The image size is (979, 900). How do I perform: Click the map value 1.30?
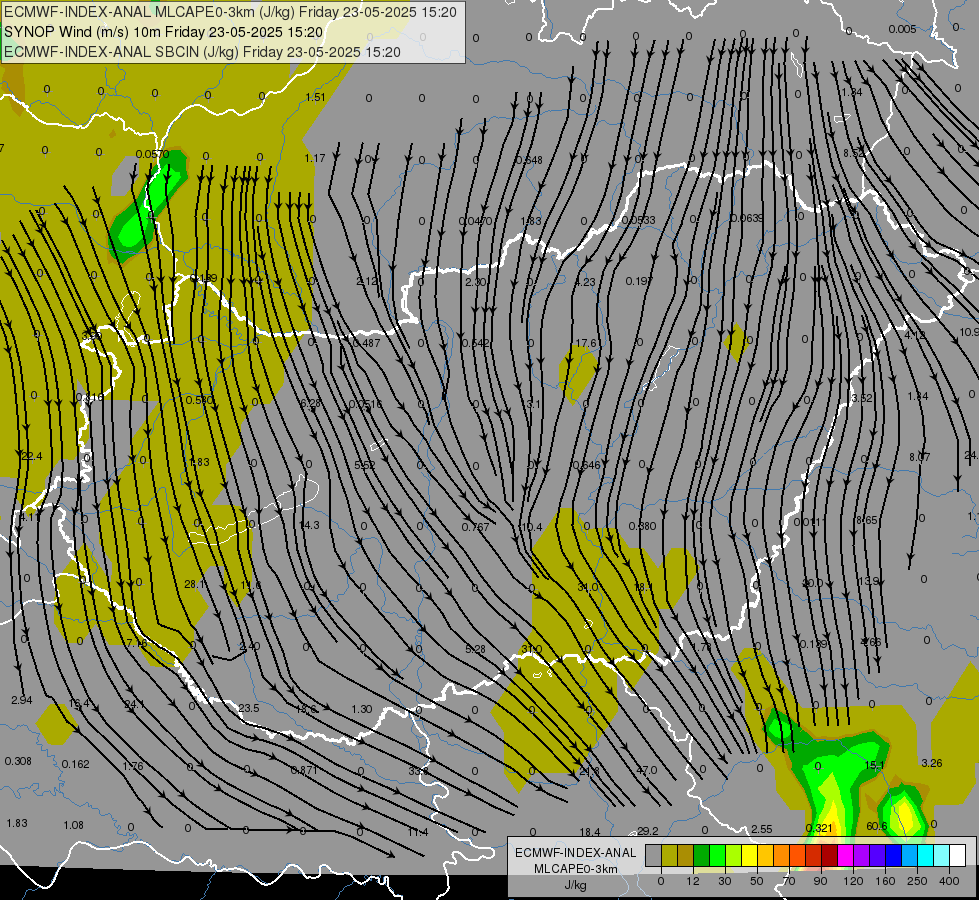coord(362,709)
